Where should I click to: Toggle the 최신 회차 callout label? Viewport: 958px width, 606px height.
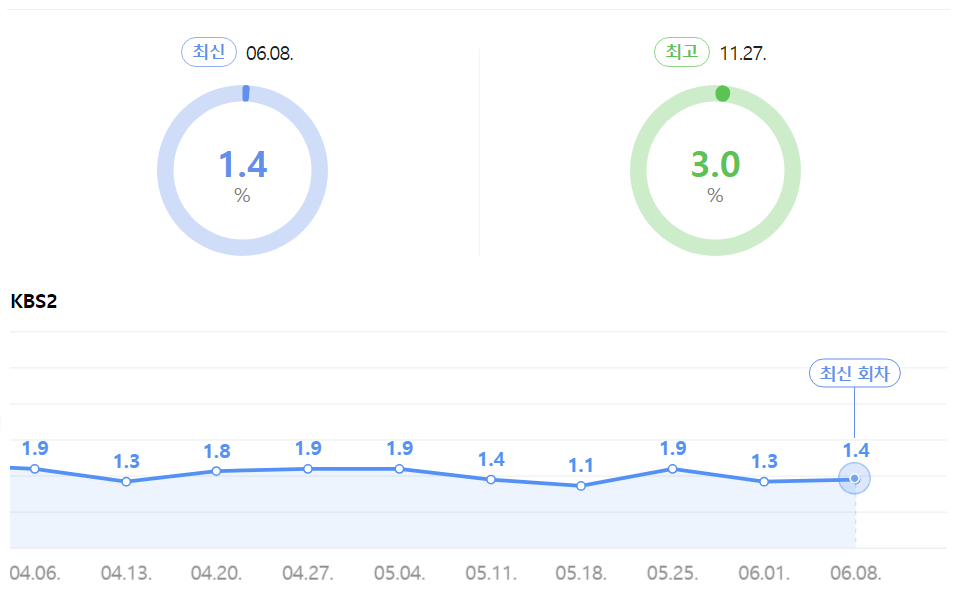point(855,373)
